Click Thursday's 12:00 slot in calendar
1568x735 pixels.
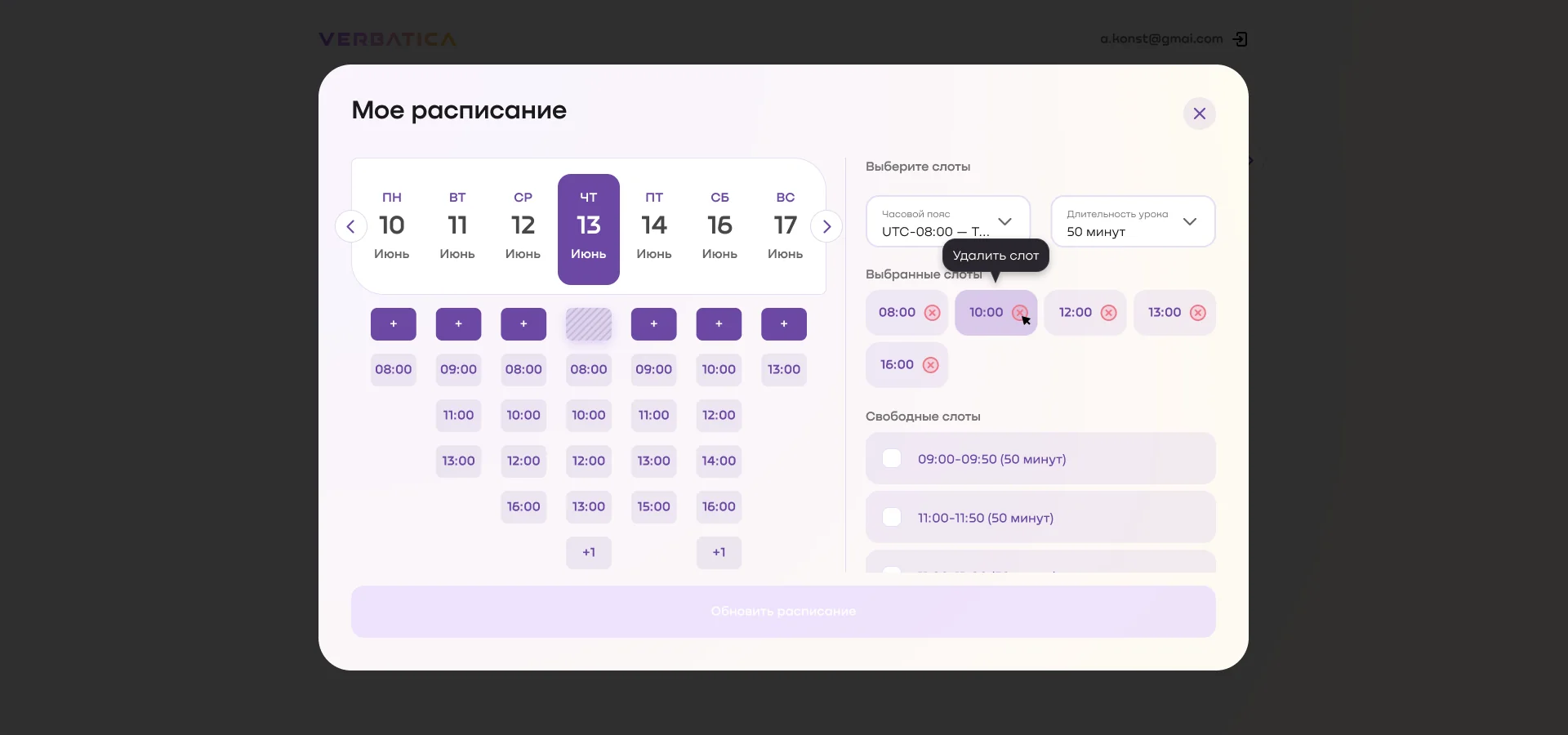589,461
